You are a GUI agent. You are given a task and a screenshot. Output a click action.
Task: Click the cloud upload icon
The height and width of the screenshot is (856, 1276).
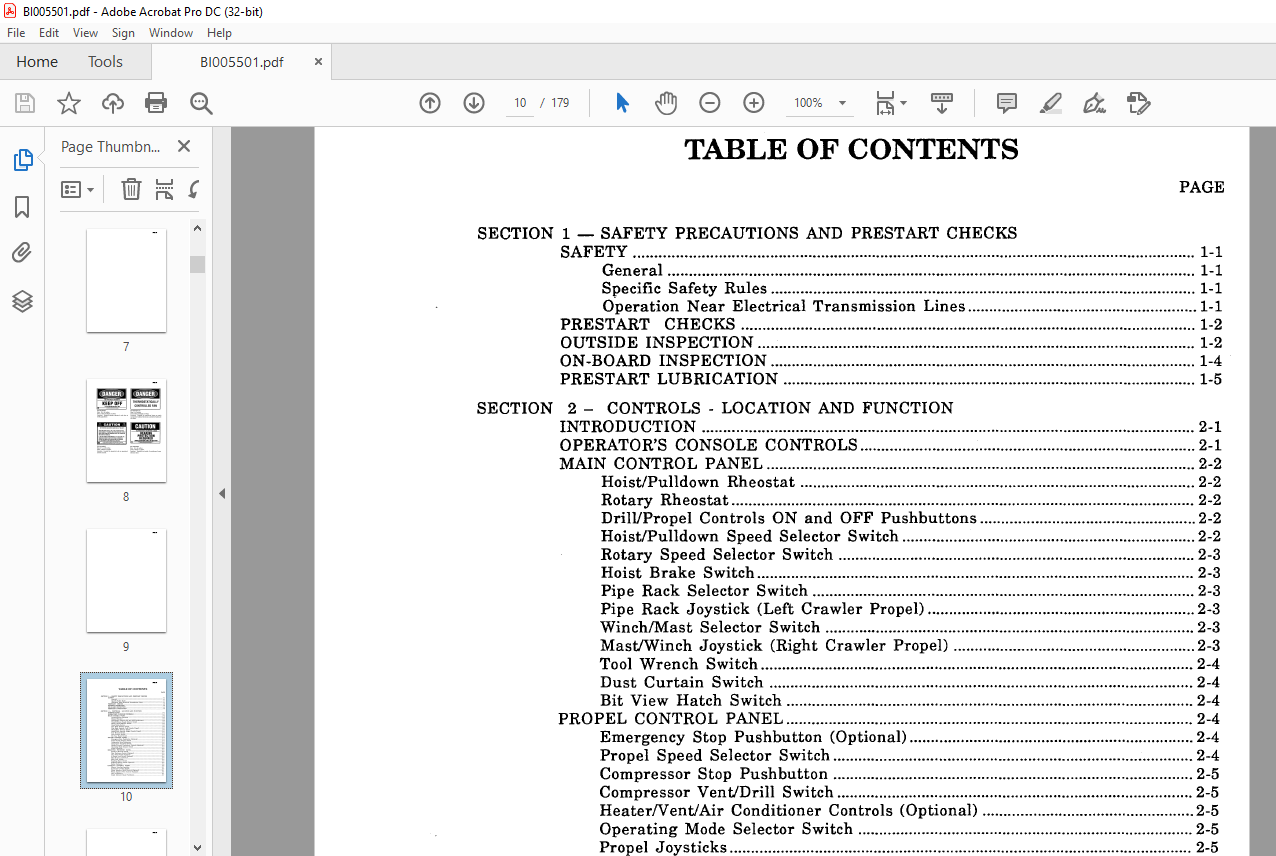point(113,103)
